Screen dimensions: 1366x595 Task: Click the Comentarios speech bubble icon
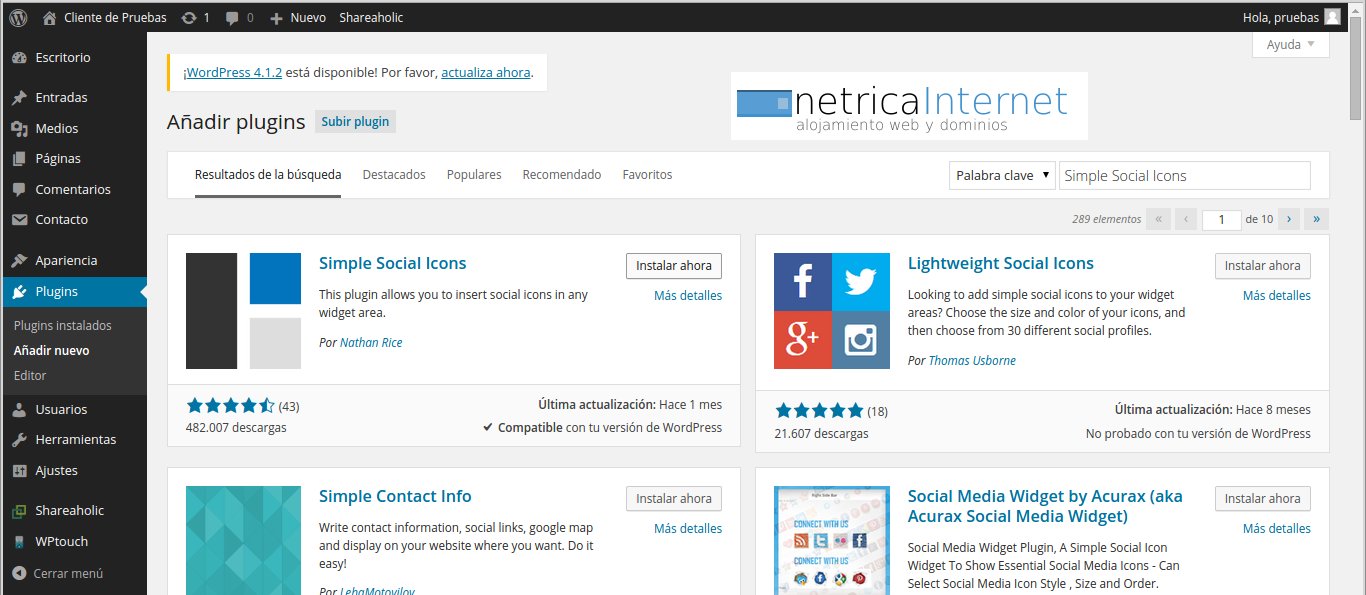point(19,190)
